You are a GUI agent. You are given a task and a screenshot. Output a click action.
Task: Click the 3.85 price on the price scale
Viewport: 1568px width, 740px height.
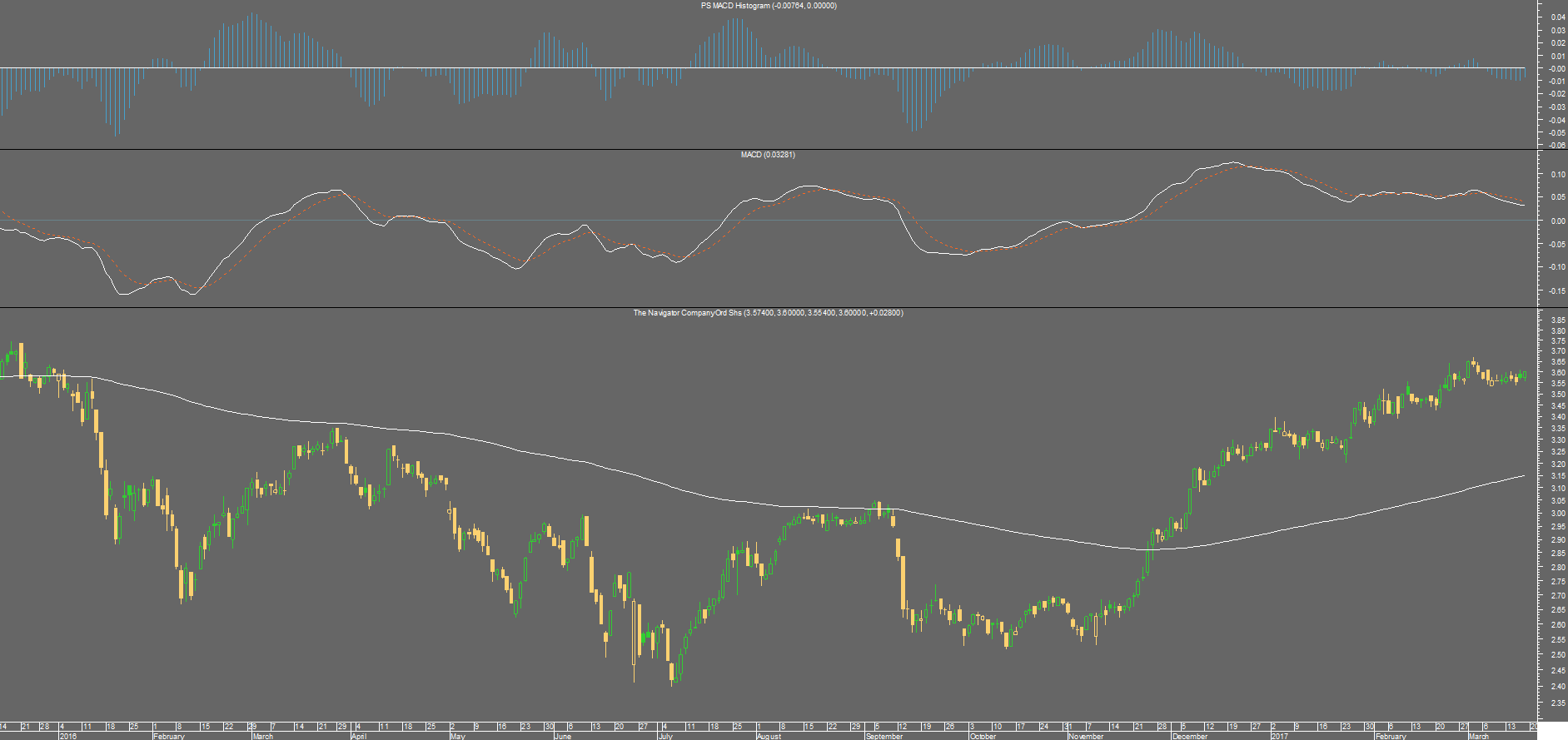(1558, 320)
